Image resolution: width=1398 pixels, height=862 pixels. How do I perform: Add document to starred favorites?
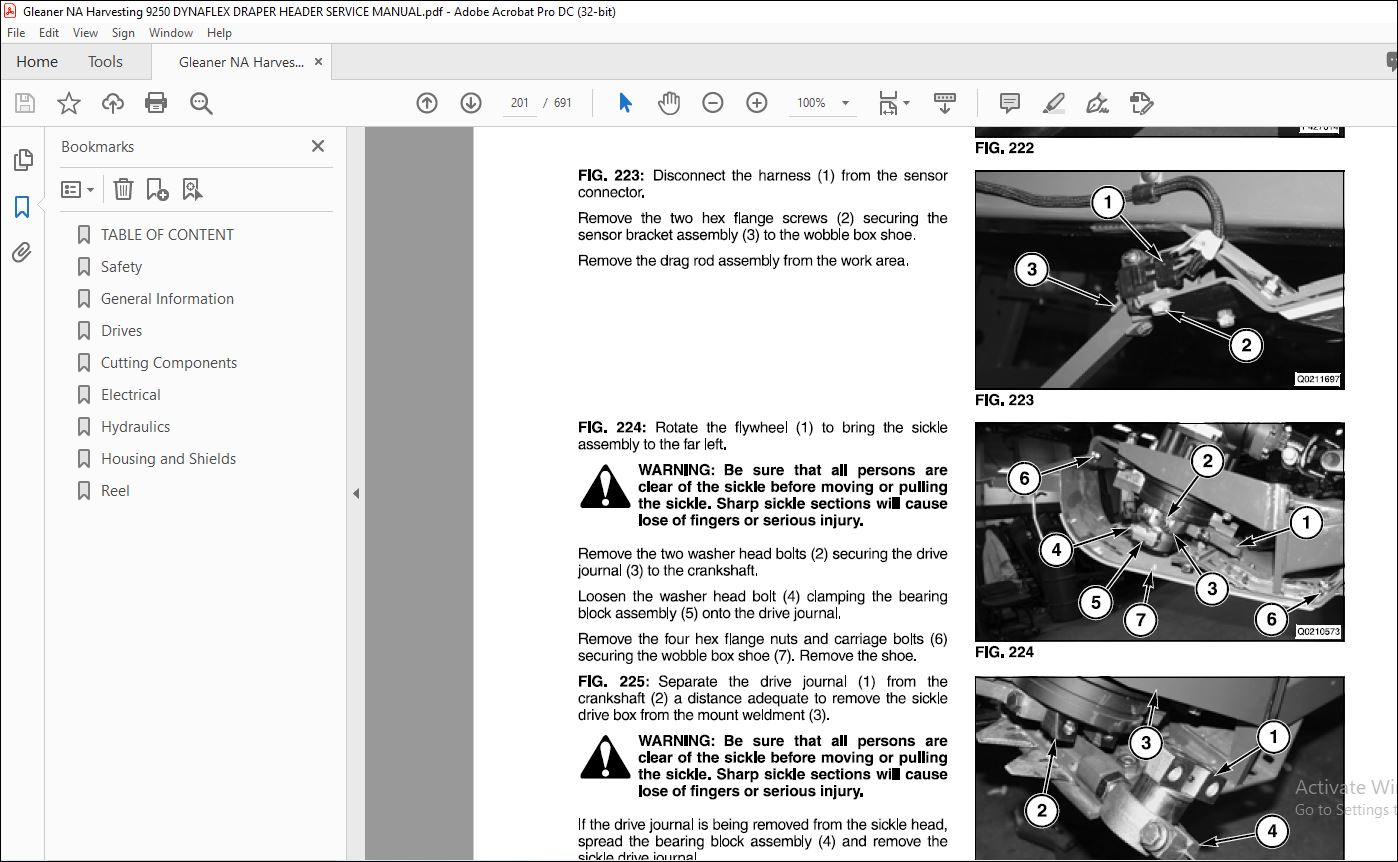(x=69, y=103)
